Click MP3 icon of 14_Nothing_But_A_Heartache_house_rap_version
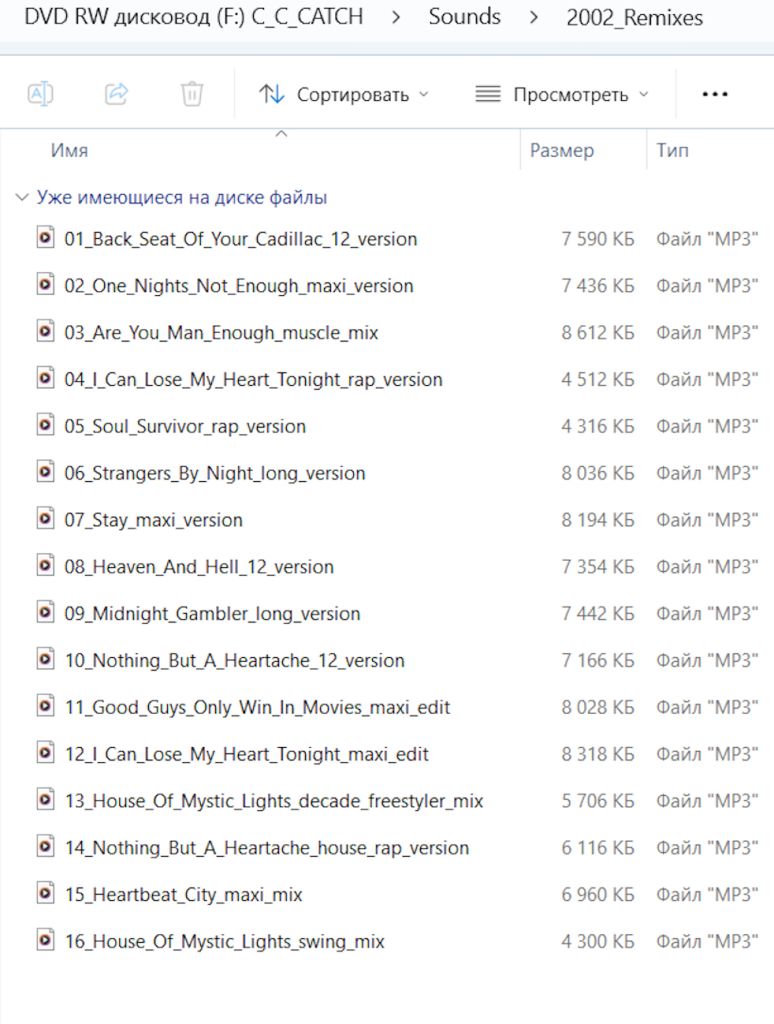This screenshot has height=1024, width=774. (45, 846)
